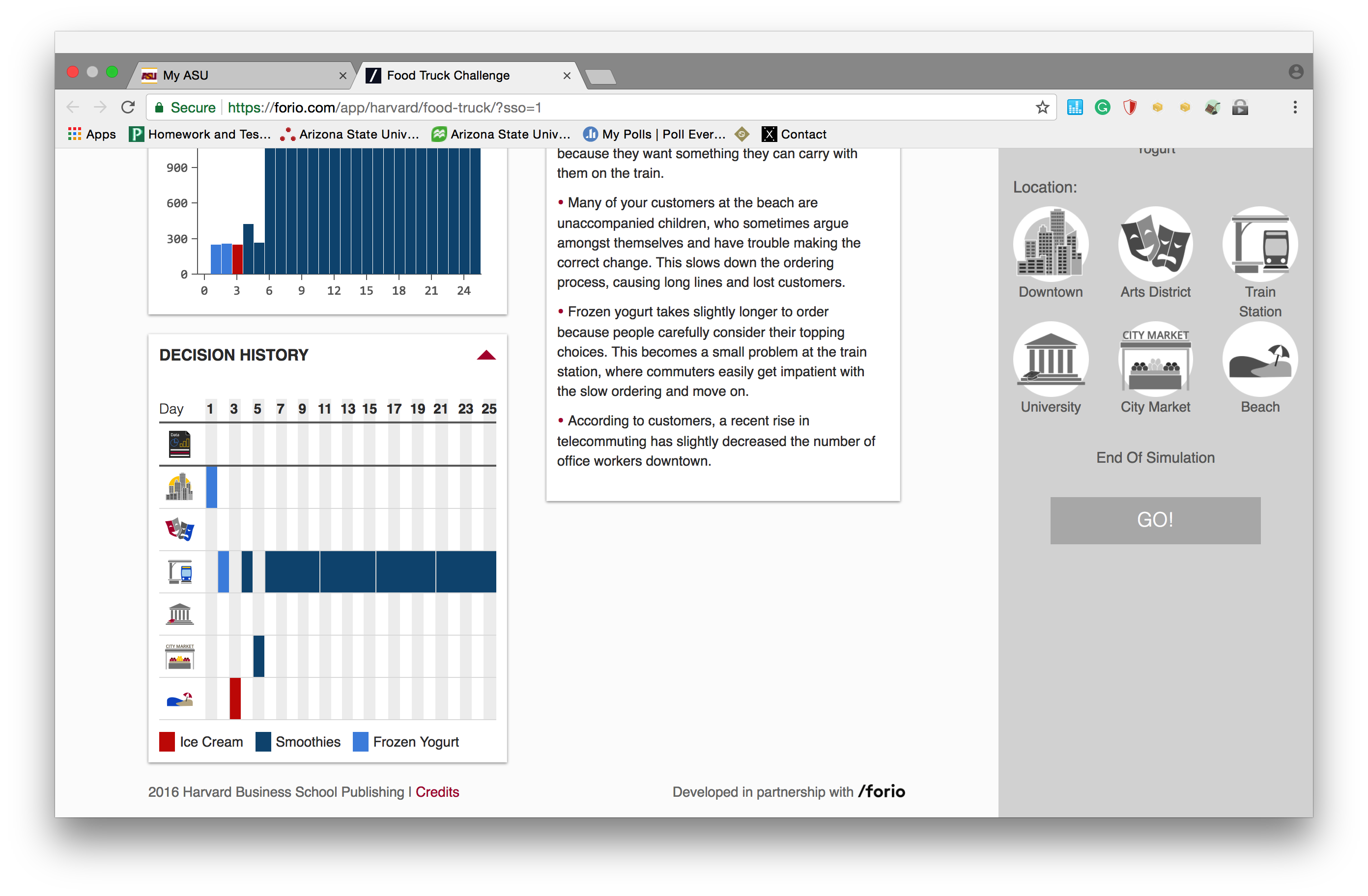
Task: Open the Apps bookmarks shortcut
Action: coord(92,135)
